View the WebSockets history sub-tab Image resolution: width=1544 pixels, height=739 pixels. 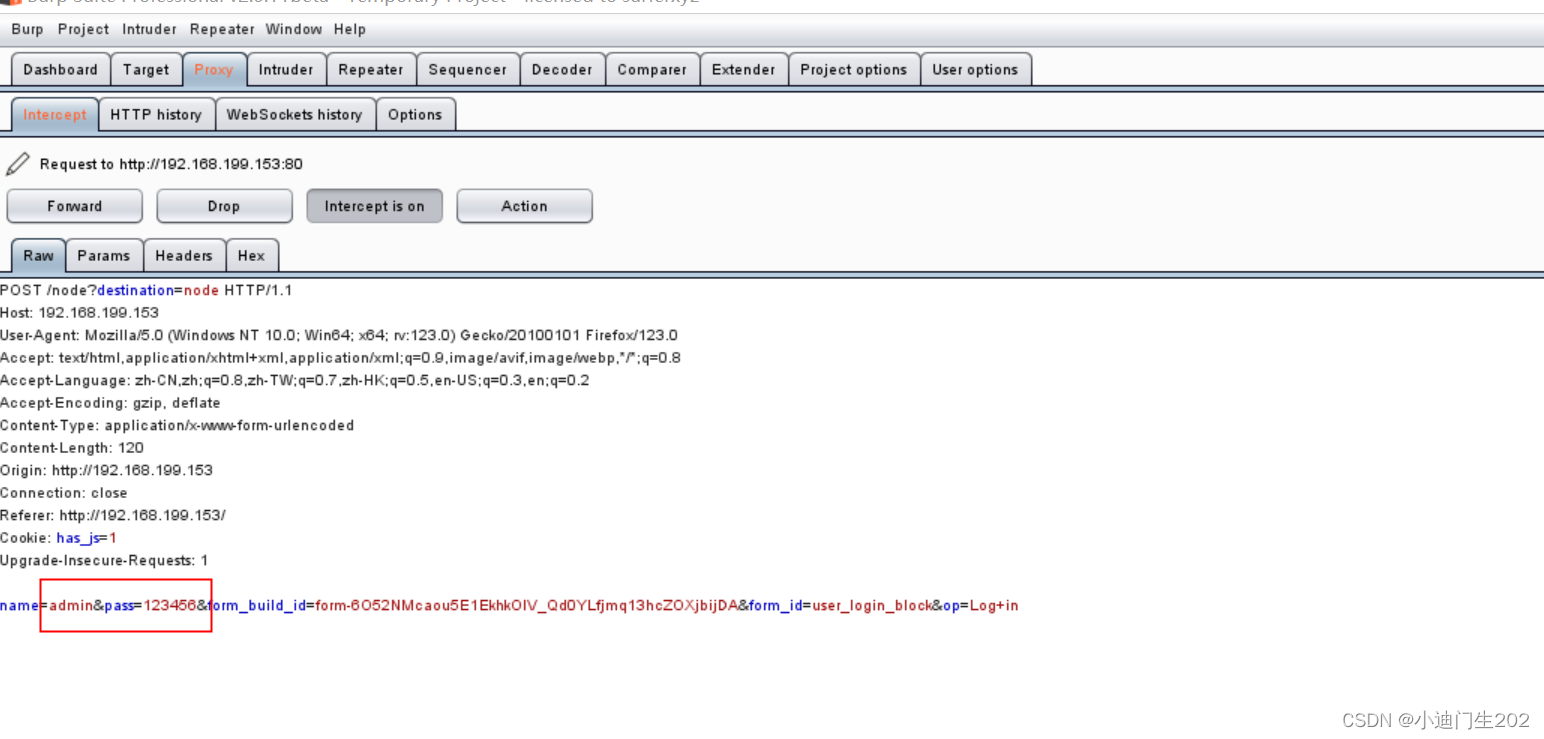click(x=295, y=115)
